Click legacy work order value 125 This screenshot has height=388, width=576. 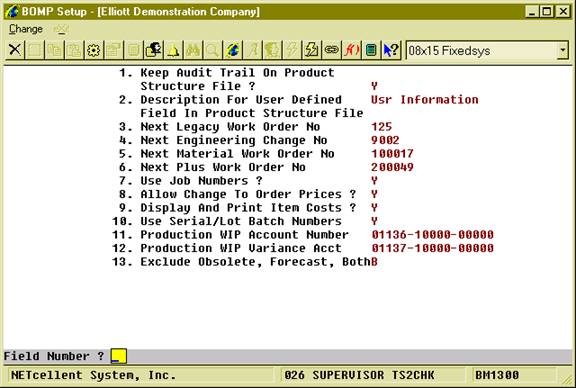pos(381,127)
